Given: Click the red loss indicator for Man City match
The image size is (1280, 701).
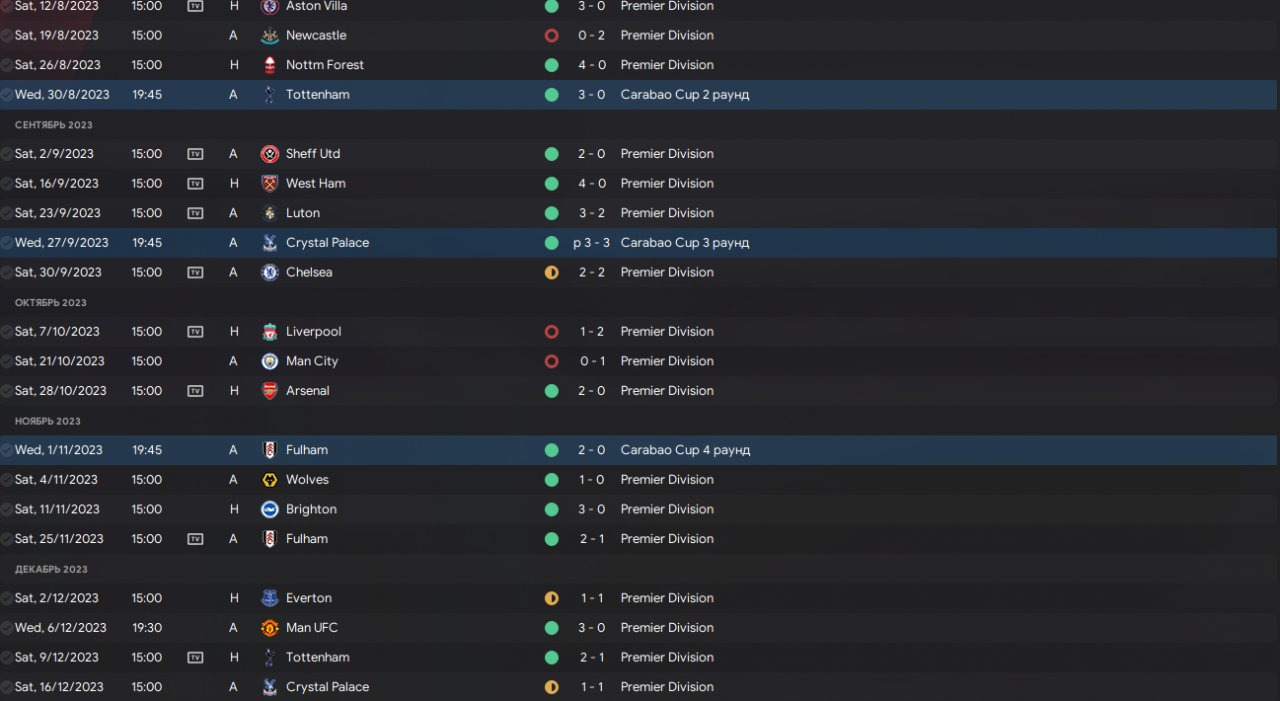Looking at the screenshot, I should tap(551, 361).
